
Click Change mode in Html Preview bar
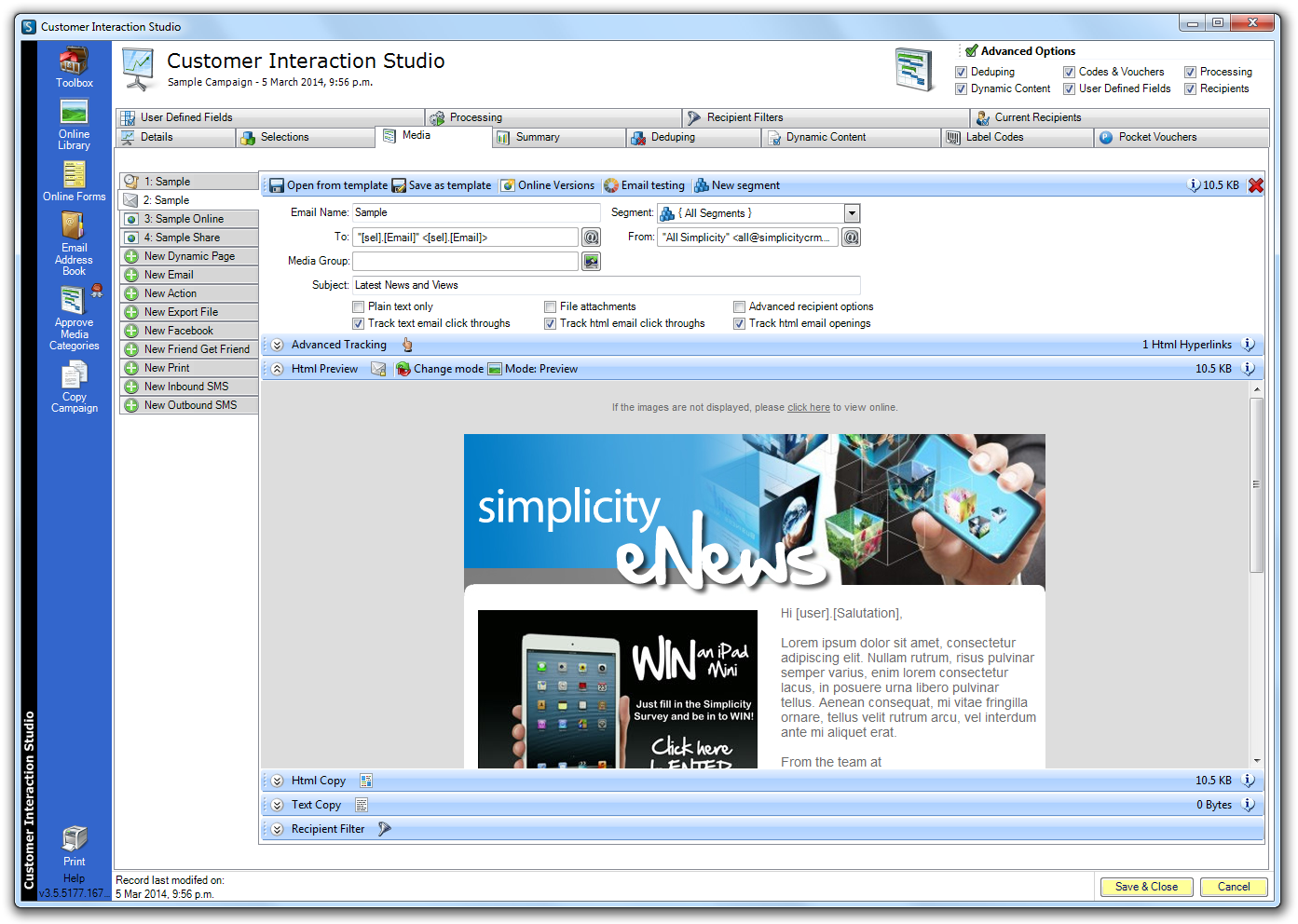[440, 369]
